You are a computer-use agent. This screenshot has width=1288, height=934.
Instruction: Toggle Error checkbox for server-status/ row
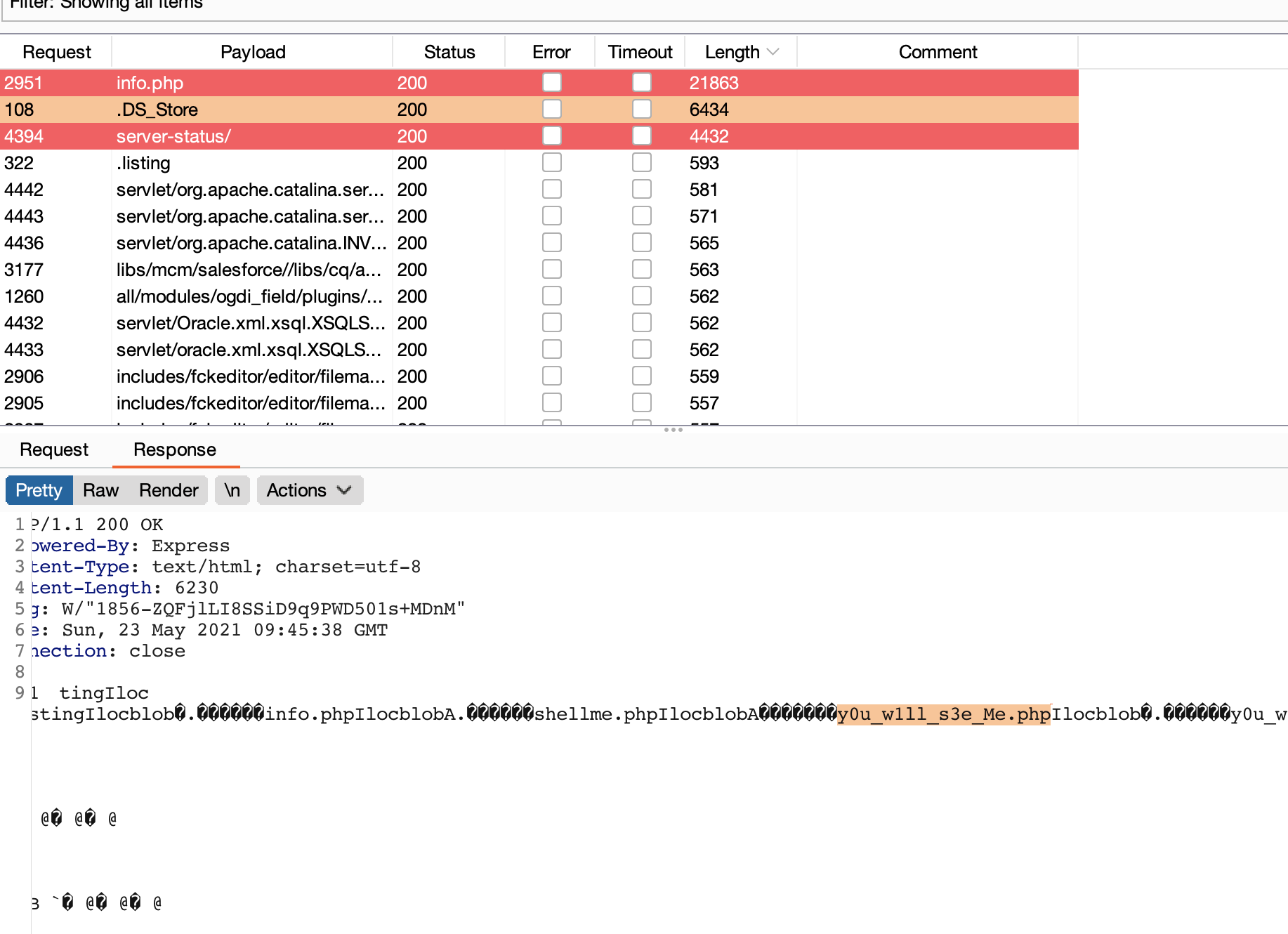[x=552, y=136]
